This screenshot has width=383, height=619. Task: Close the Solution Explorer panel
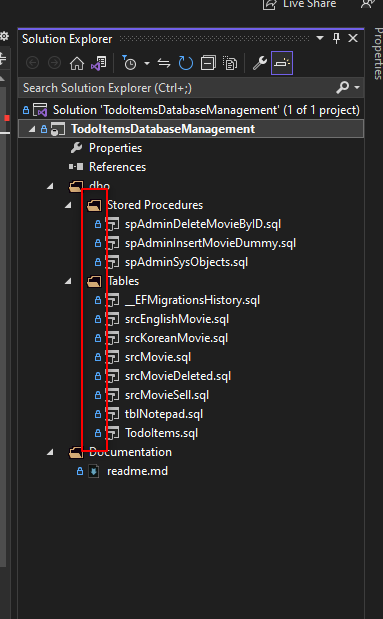(353, 38)
